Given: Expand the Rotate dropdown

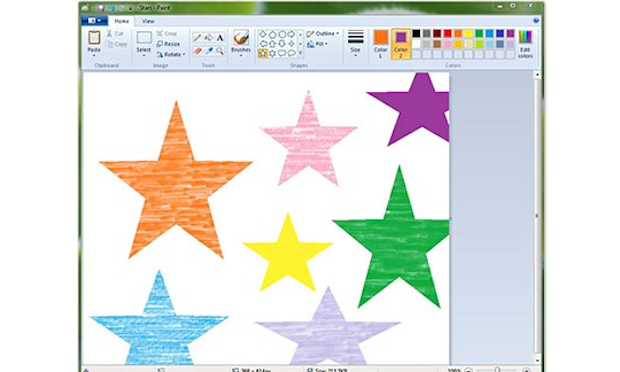Looking at the screenshot, I should (x=184, y=54).
